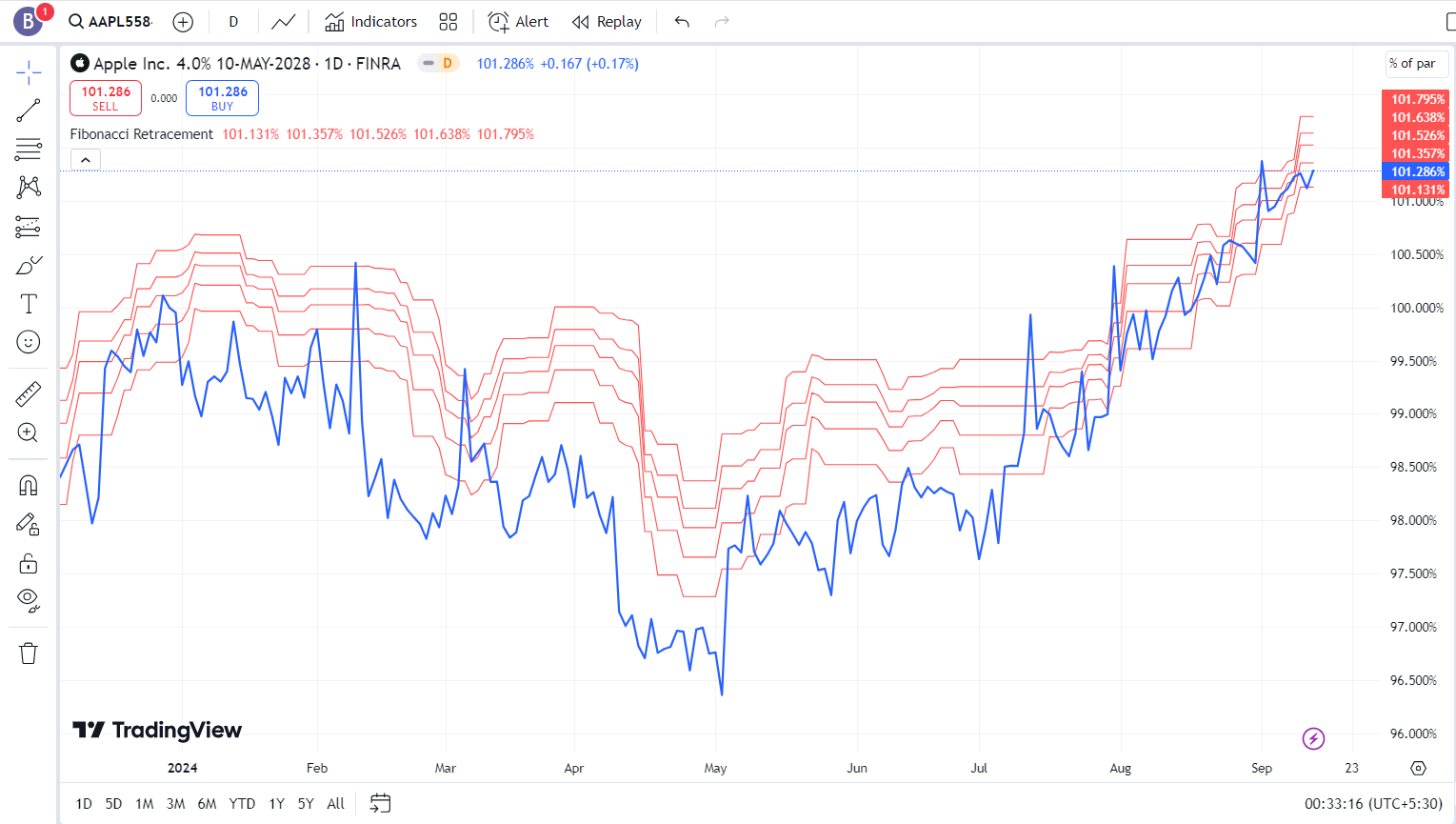Click the 101.638% price scale label
This screenshot has width=1456, height=824.
[1414, 117]
